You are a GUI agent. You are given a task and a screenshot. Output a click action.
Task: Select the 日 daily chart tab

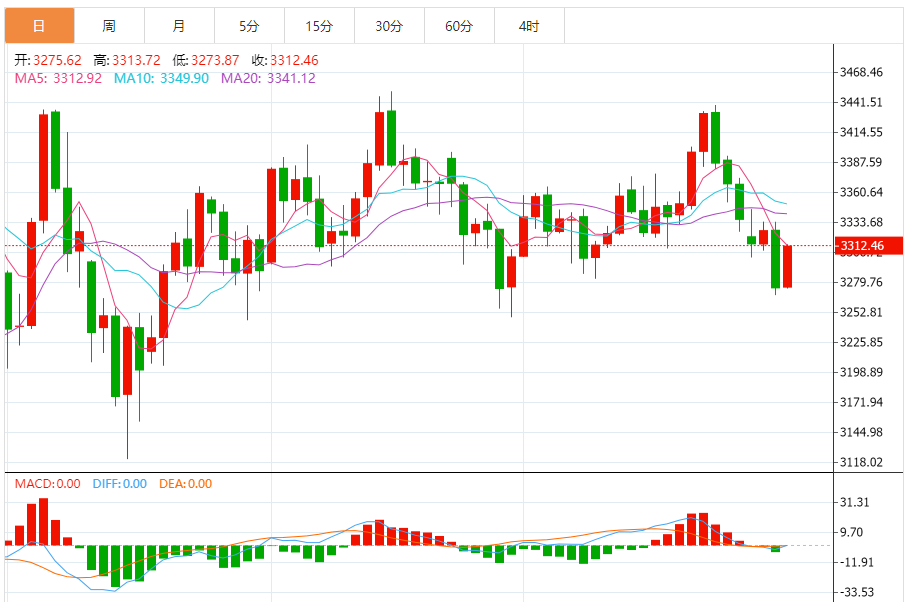click(x=39, y=26)
